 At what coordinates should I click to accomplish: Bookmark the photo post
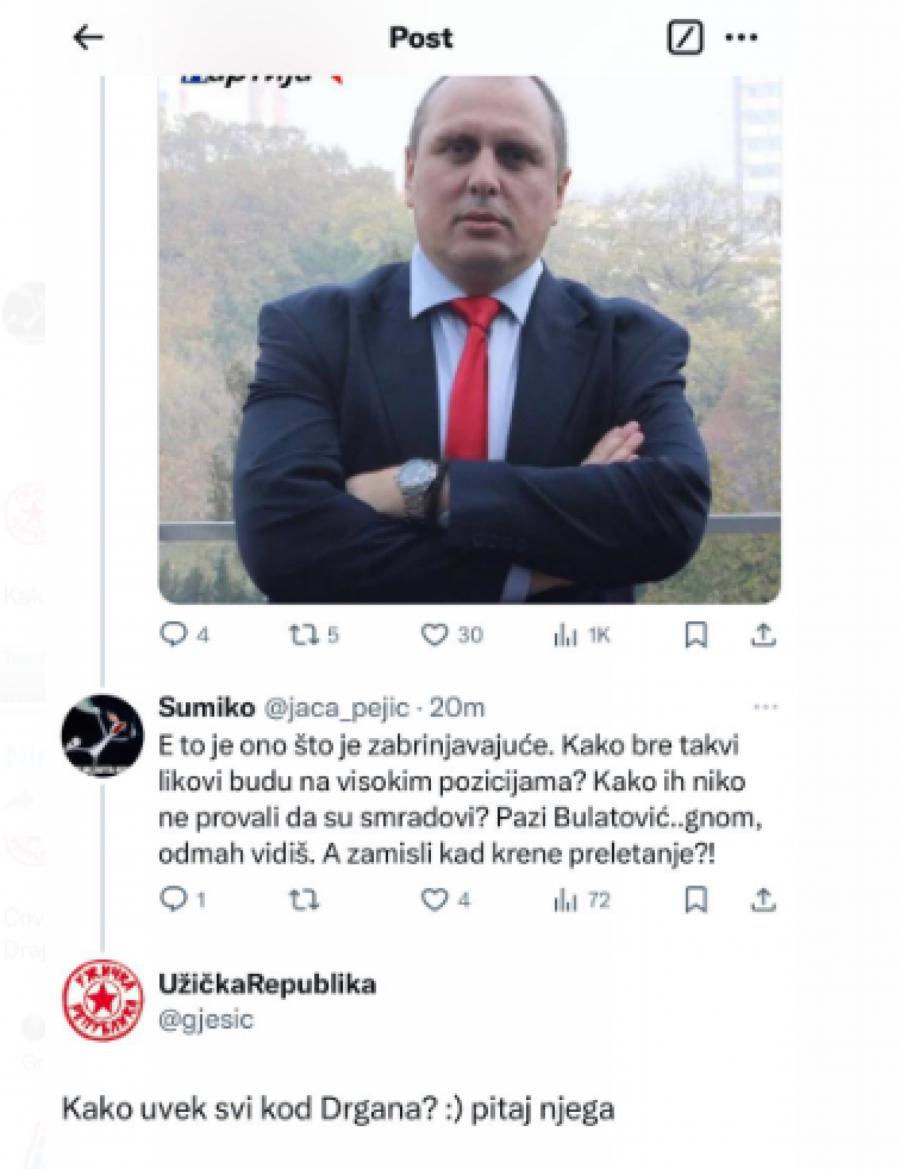pyautogui.click(x=696, y=635)
